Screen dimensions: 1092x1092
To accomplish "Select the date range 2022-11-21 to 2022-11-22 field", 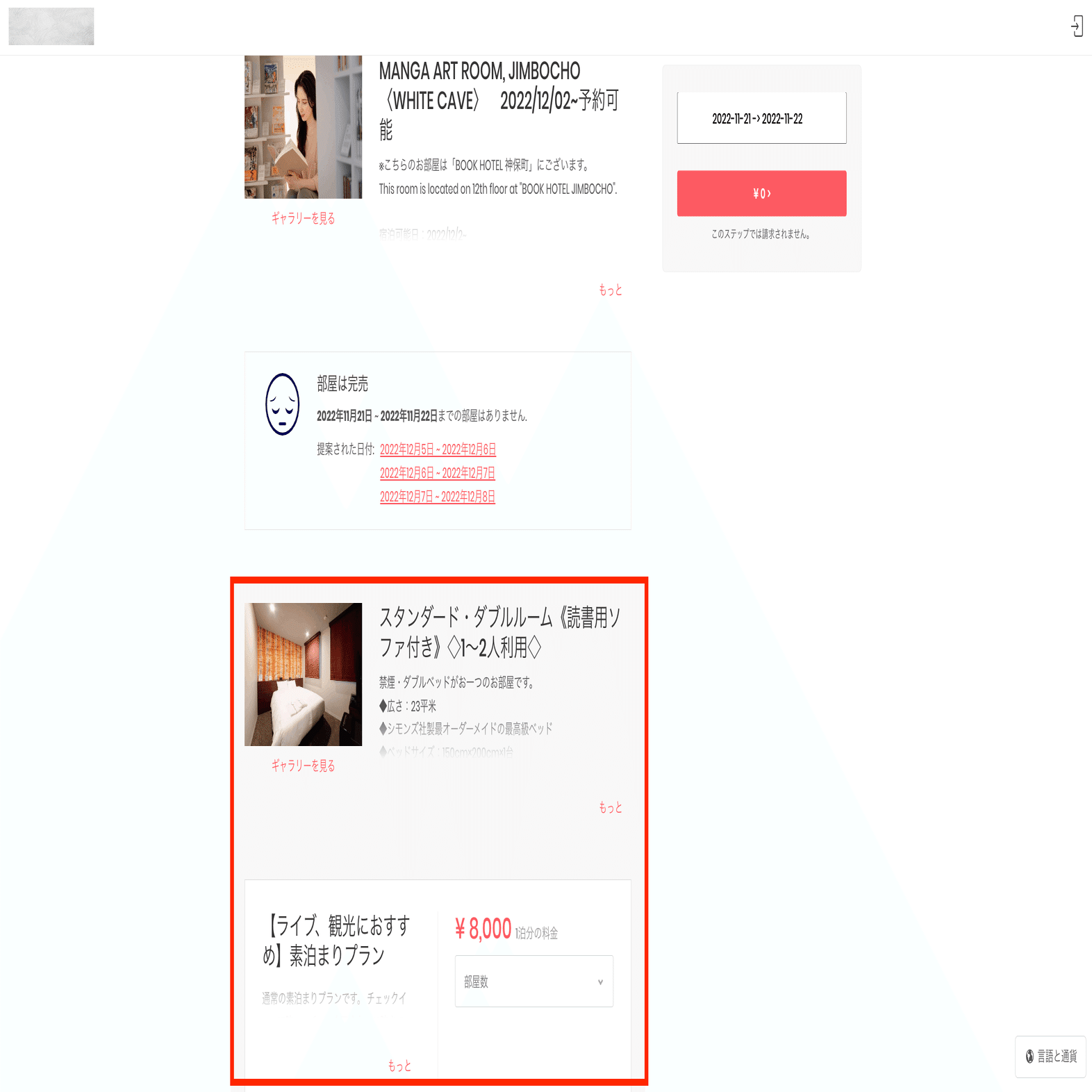I will (761, 118).
